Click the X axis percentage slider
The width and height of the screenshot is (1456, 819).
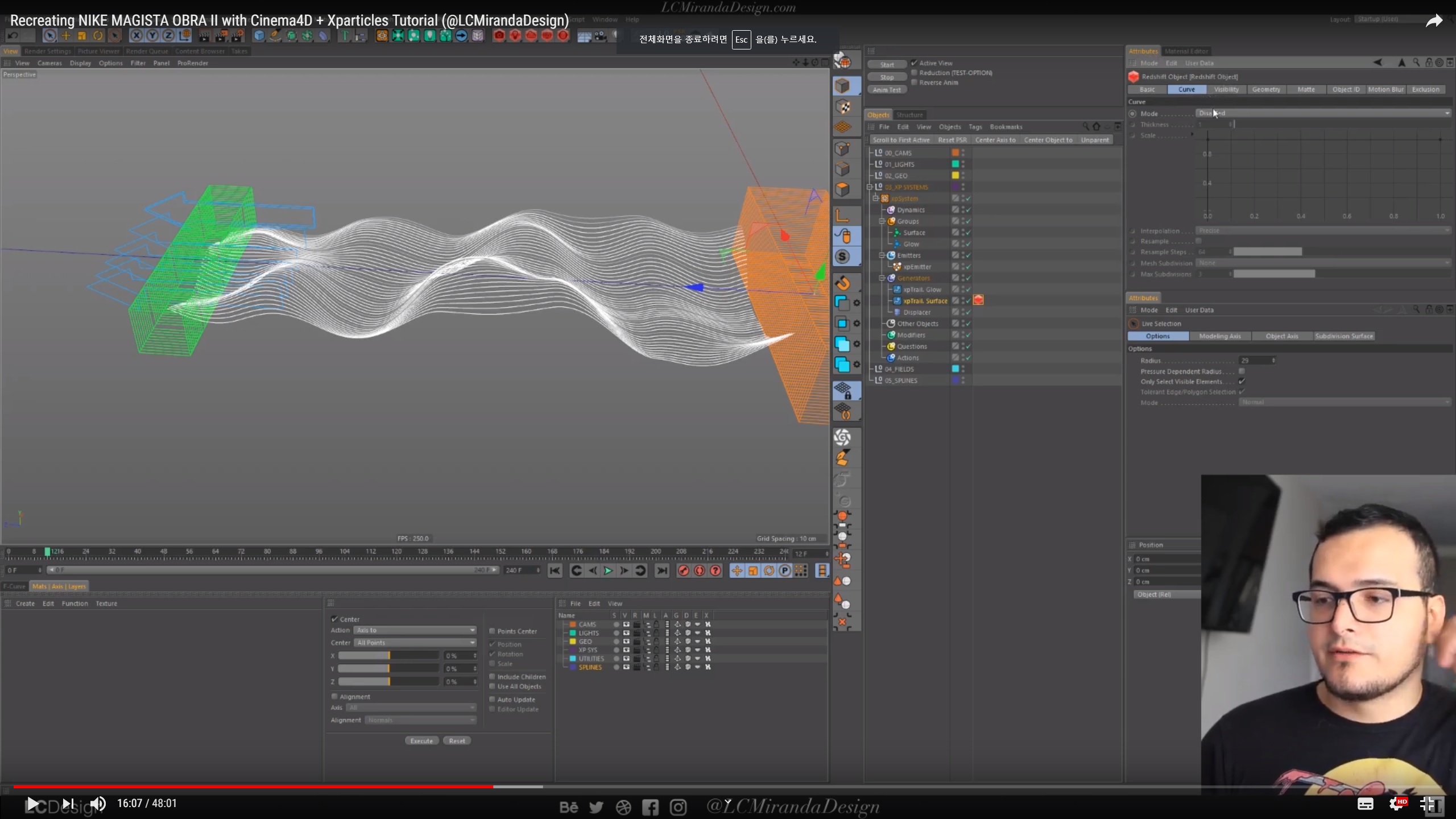pyautogui.click(x=388, y=656)
